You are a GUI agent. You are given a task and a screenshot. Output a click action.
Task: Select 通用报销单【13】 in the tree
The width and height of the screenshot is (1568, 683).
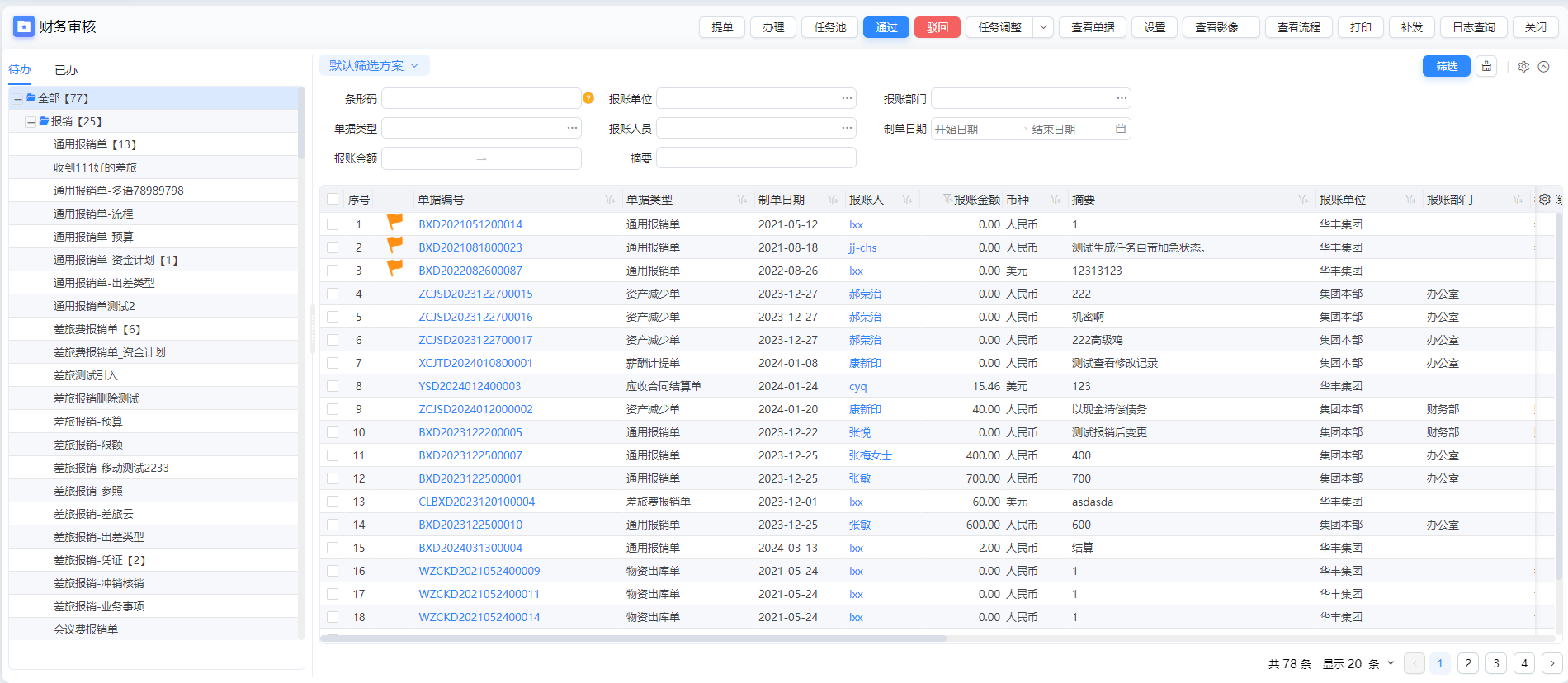coord(95,144)
